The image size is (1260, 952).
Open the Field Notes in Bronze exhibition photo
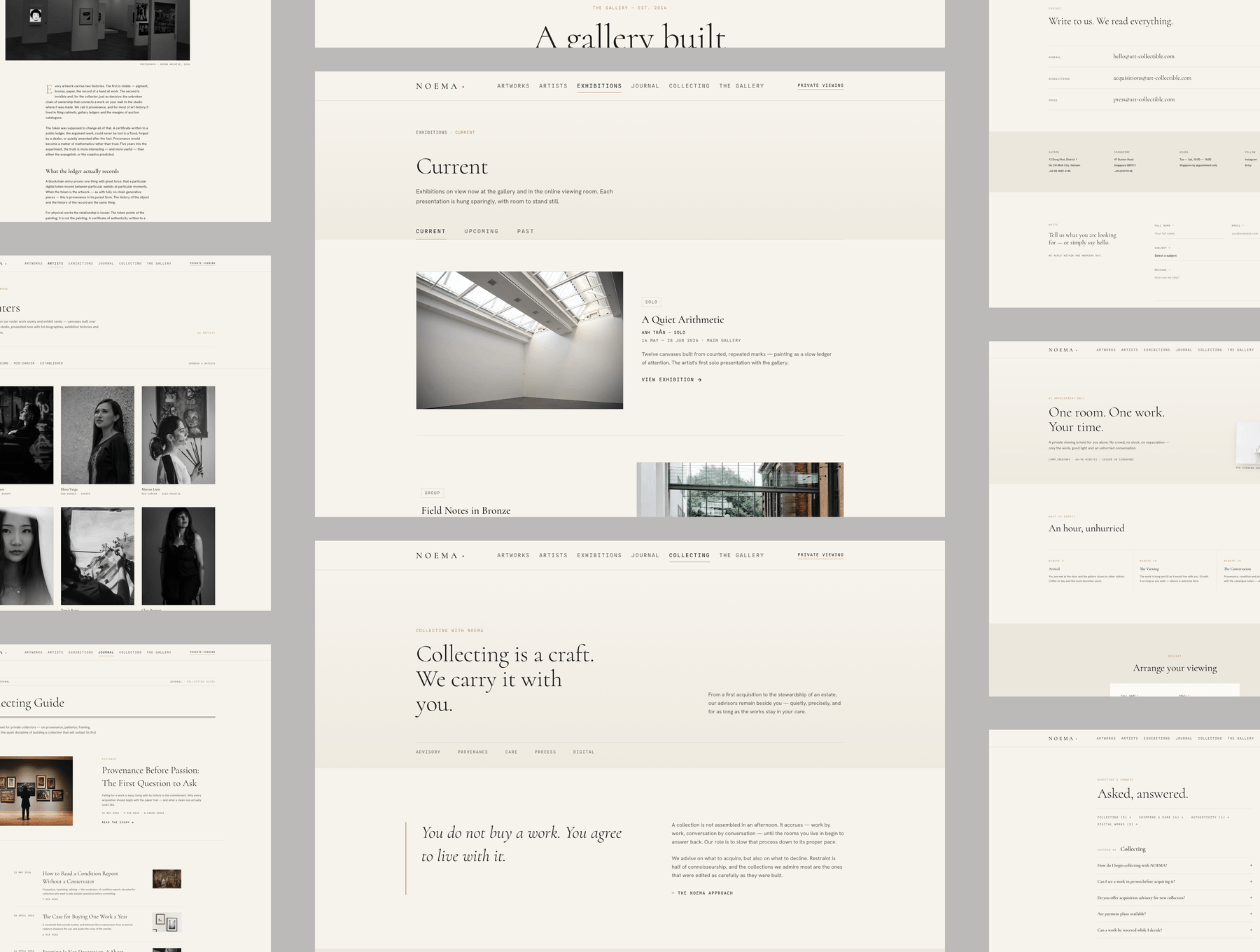740,490
